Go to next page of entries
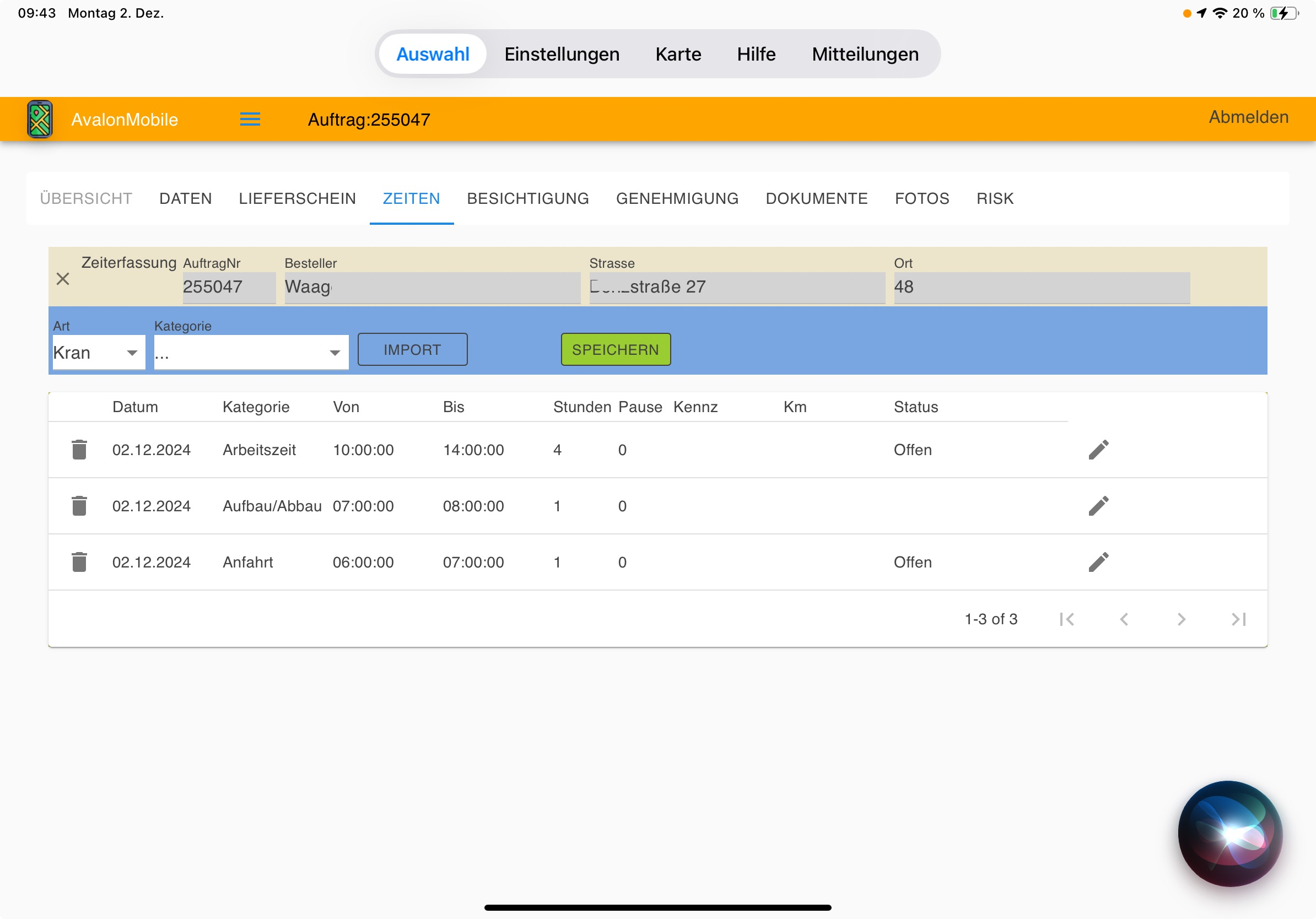 pyautogui.click(x=1182, y=619)
